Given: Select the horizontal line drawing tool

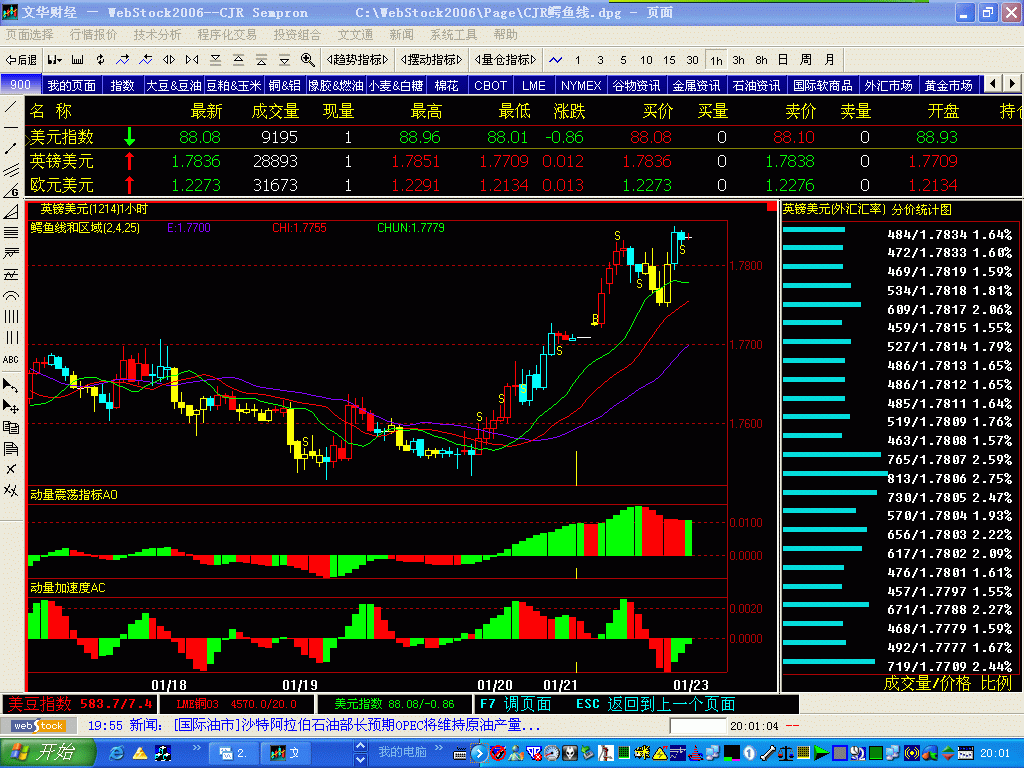Looking at the screenshot, I should pyautogui.click(x=11, y=127).
